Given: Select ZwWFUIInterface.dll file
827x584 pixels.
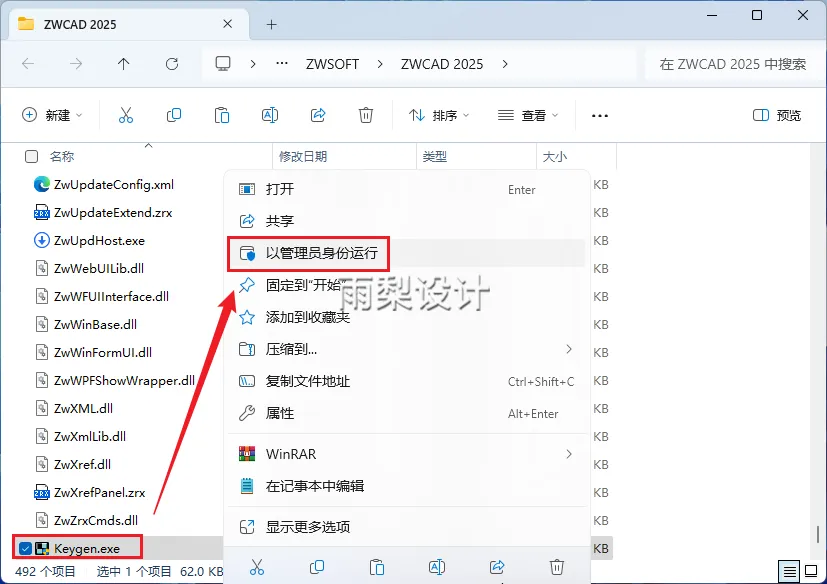Looking at the screenshot, I should coord(111,296).
